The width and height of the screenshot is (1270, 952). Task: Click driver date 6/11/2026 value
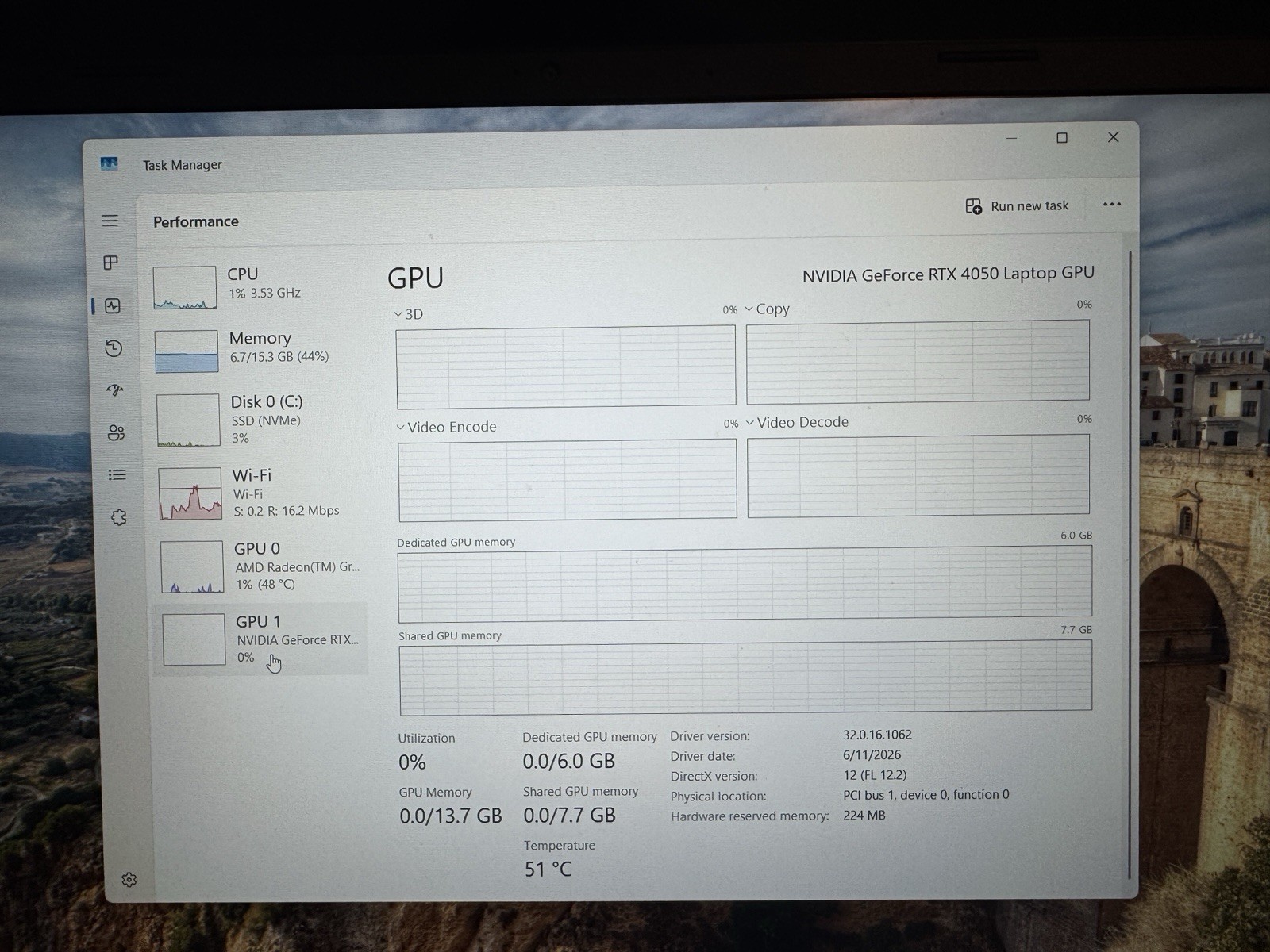(872, 755)
